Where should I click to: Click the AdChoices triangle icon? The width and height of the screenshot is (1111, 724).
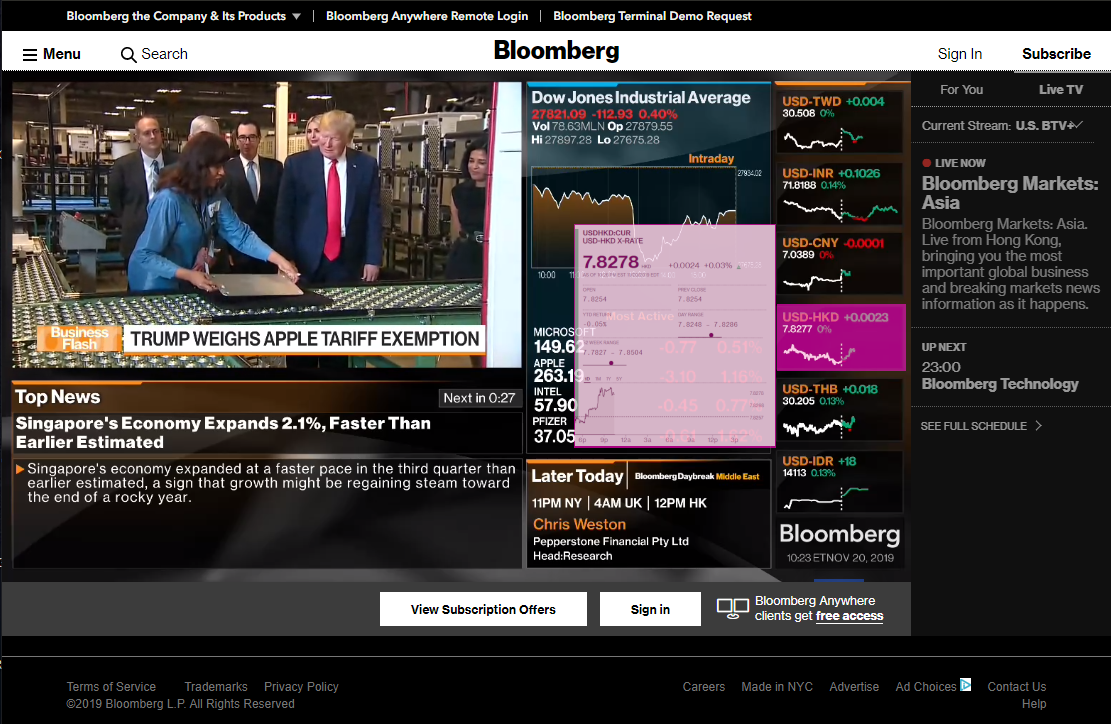pos(965,684)
